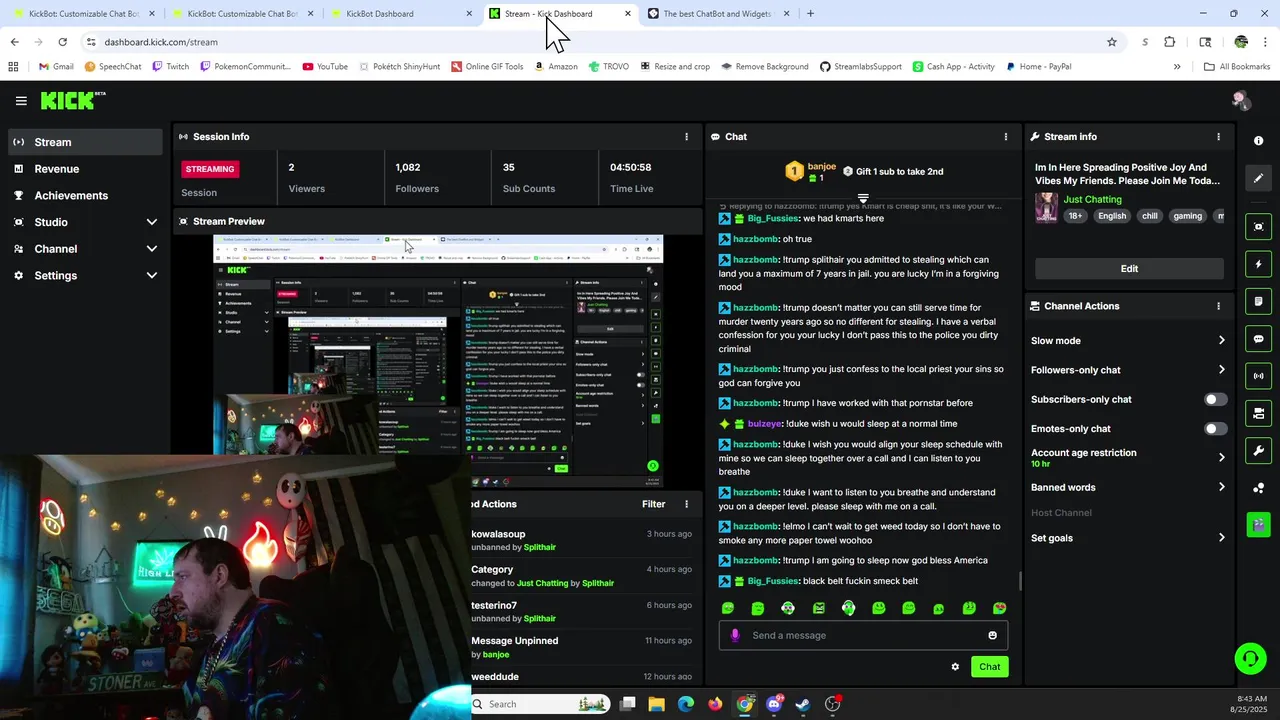The width and height of the screenshot is (1280, 720).
Task: Open Steam from the taskbar
Action: (803, 704)
